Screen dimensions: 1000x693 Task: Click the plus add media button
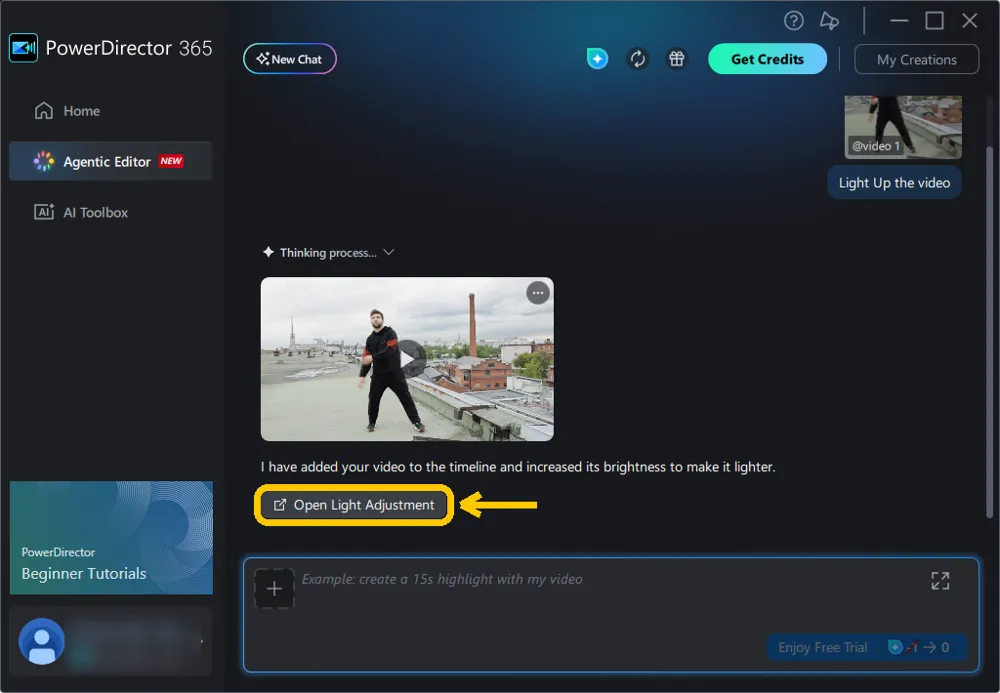pyautogui.click(x=274, y=588)
